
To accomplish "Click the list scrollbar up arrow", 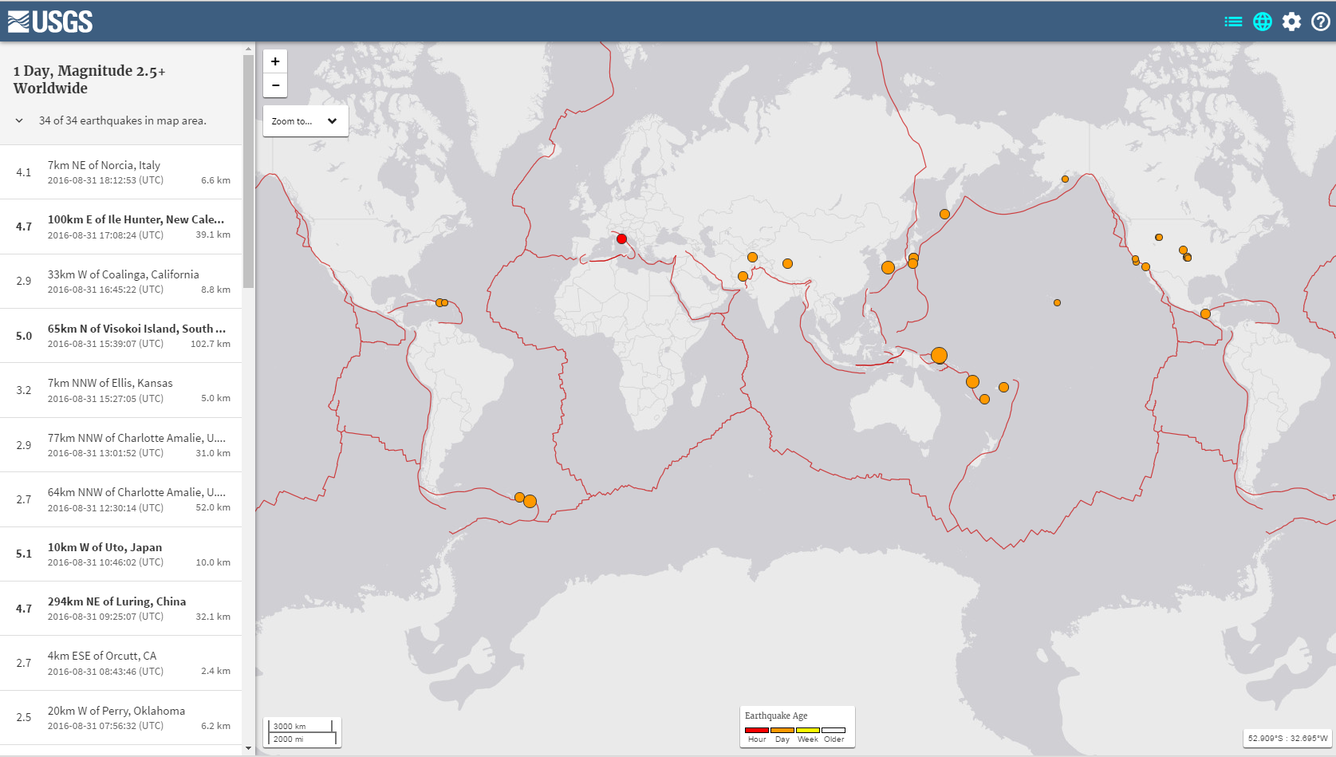I will (x=249, y=48).
